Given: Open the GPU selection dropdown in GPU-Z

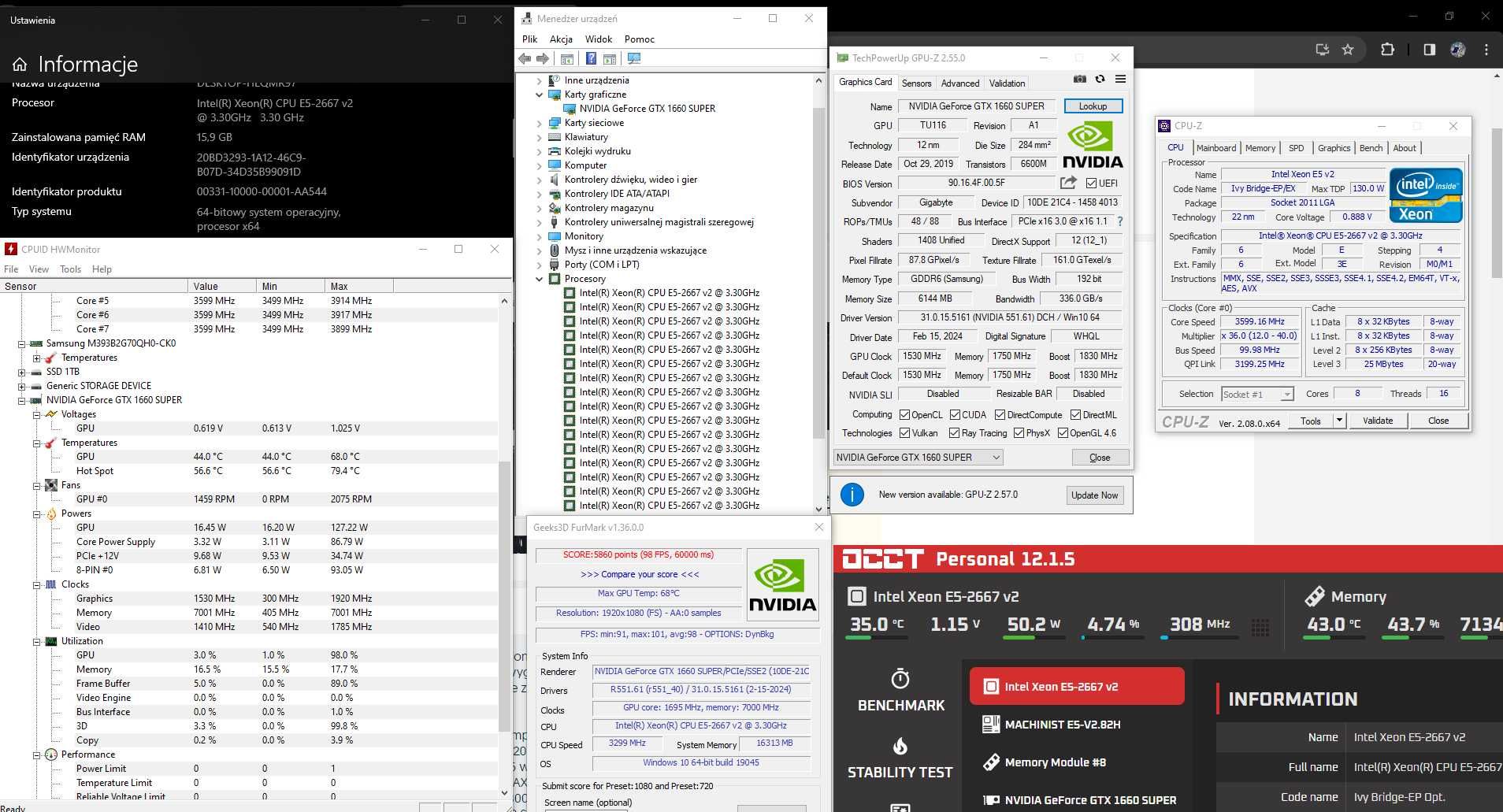Looking at the screenshot, I should [x=918, y=458].
